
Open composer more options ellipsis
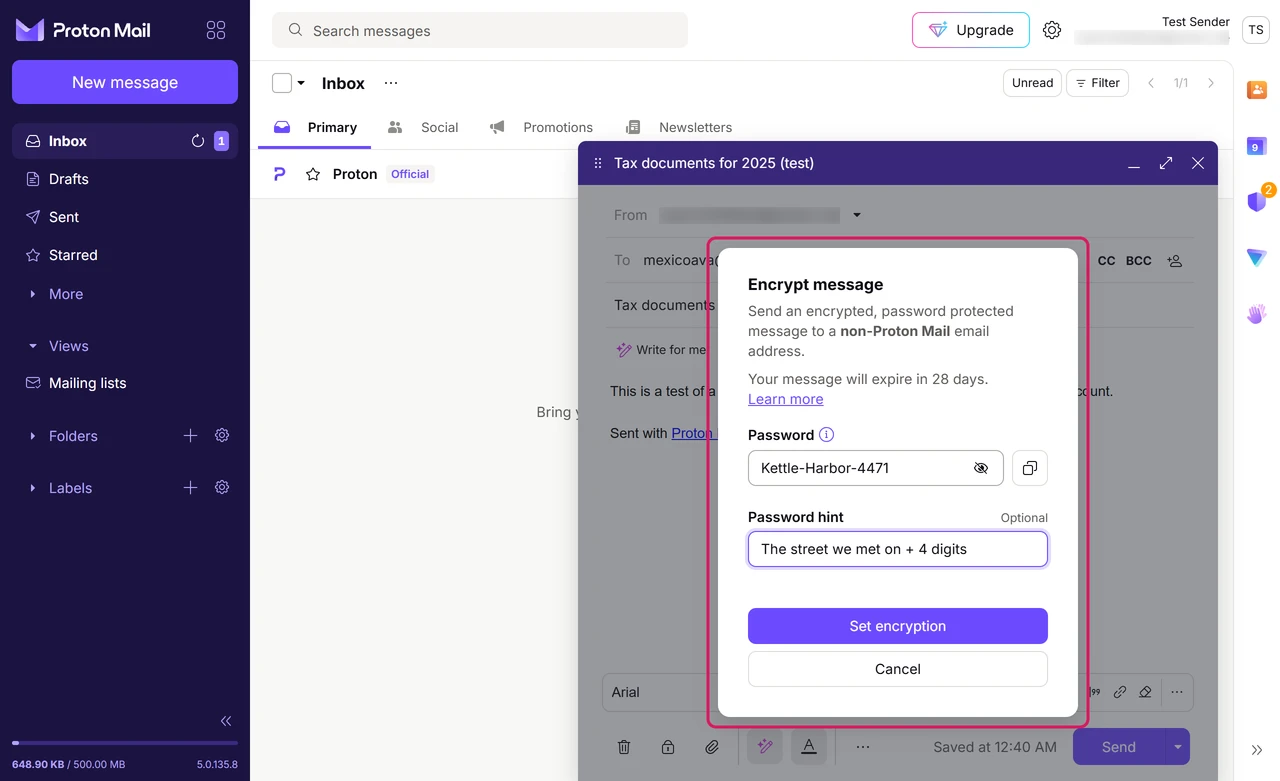click(863, 747)
